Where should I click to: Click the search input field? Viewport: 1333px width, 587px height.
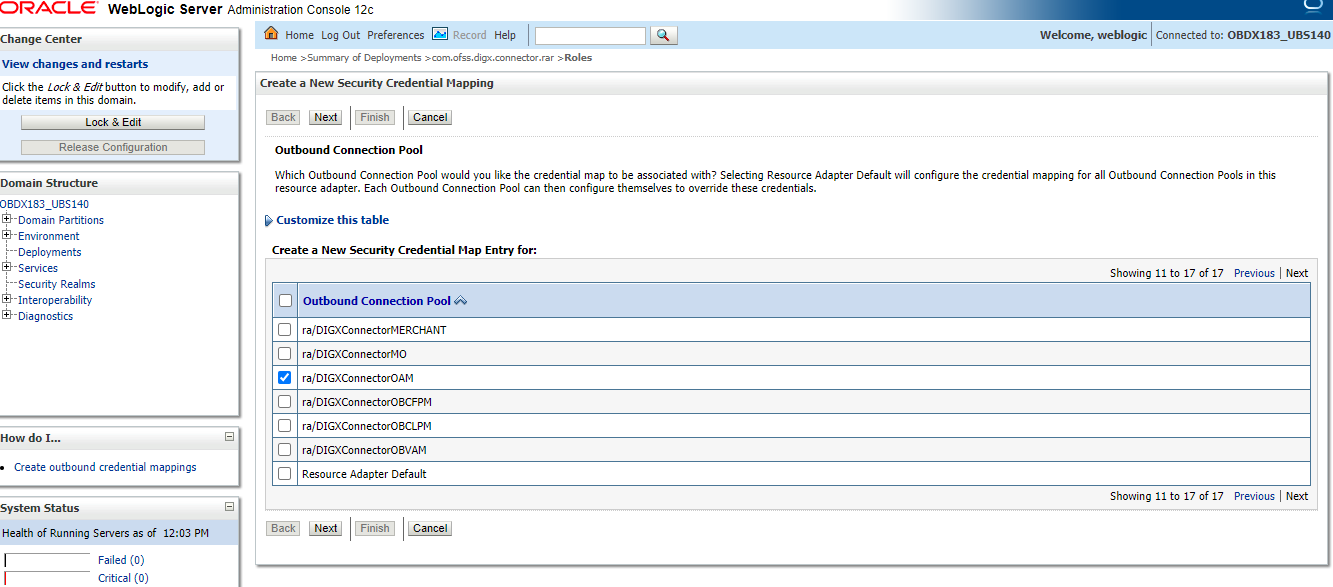[590, 35]
